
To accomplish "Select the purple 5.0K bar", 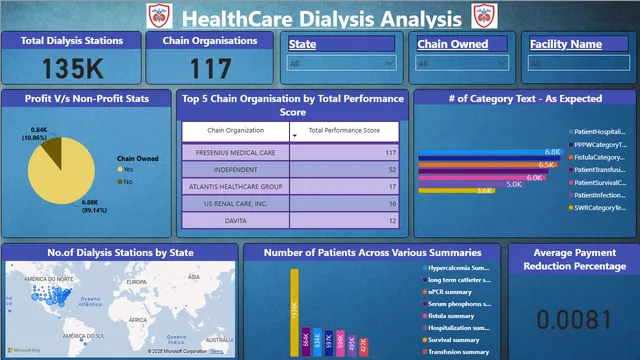I will pos(471,184).
